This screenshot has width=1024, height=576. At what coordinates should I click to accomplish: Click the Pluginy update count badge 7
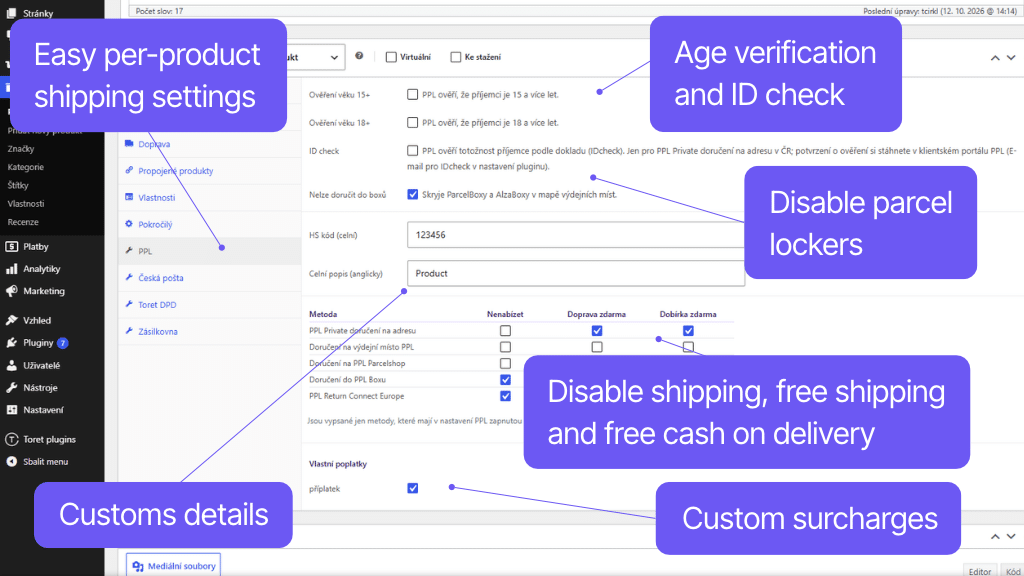[x=63, y=343]
